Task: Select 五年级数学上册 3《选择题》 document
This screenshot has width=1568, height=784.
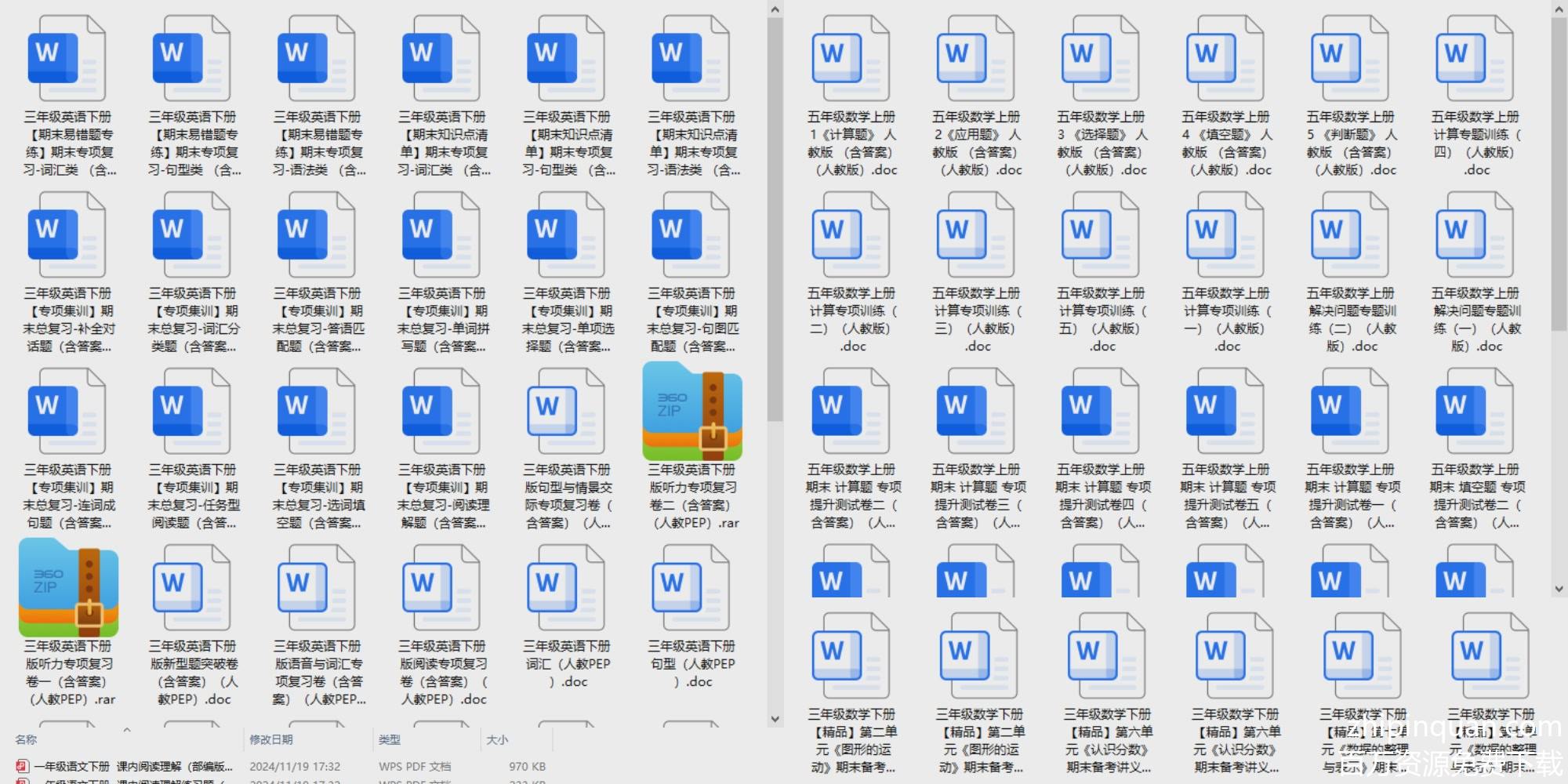Action: pyautogui.click(x=1099, y=59)
